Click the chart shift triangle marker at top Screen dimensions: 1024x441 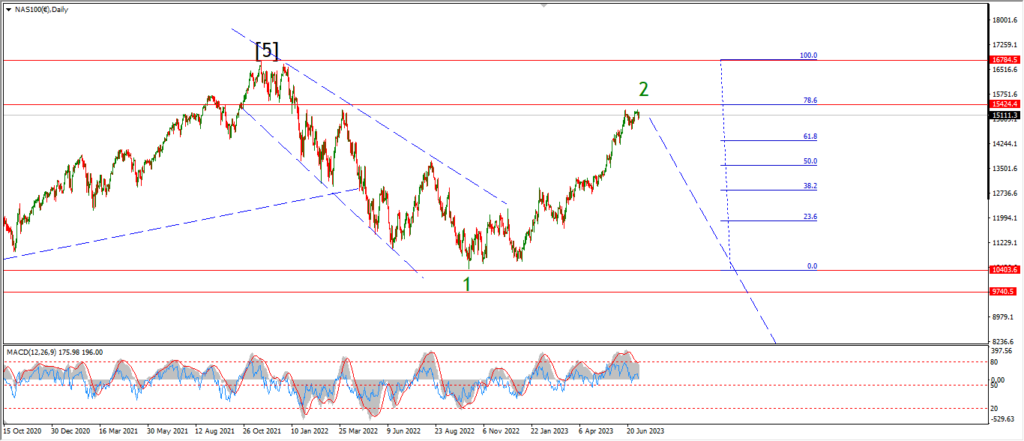click(545, 4)
